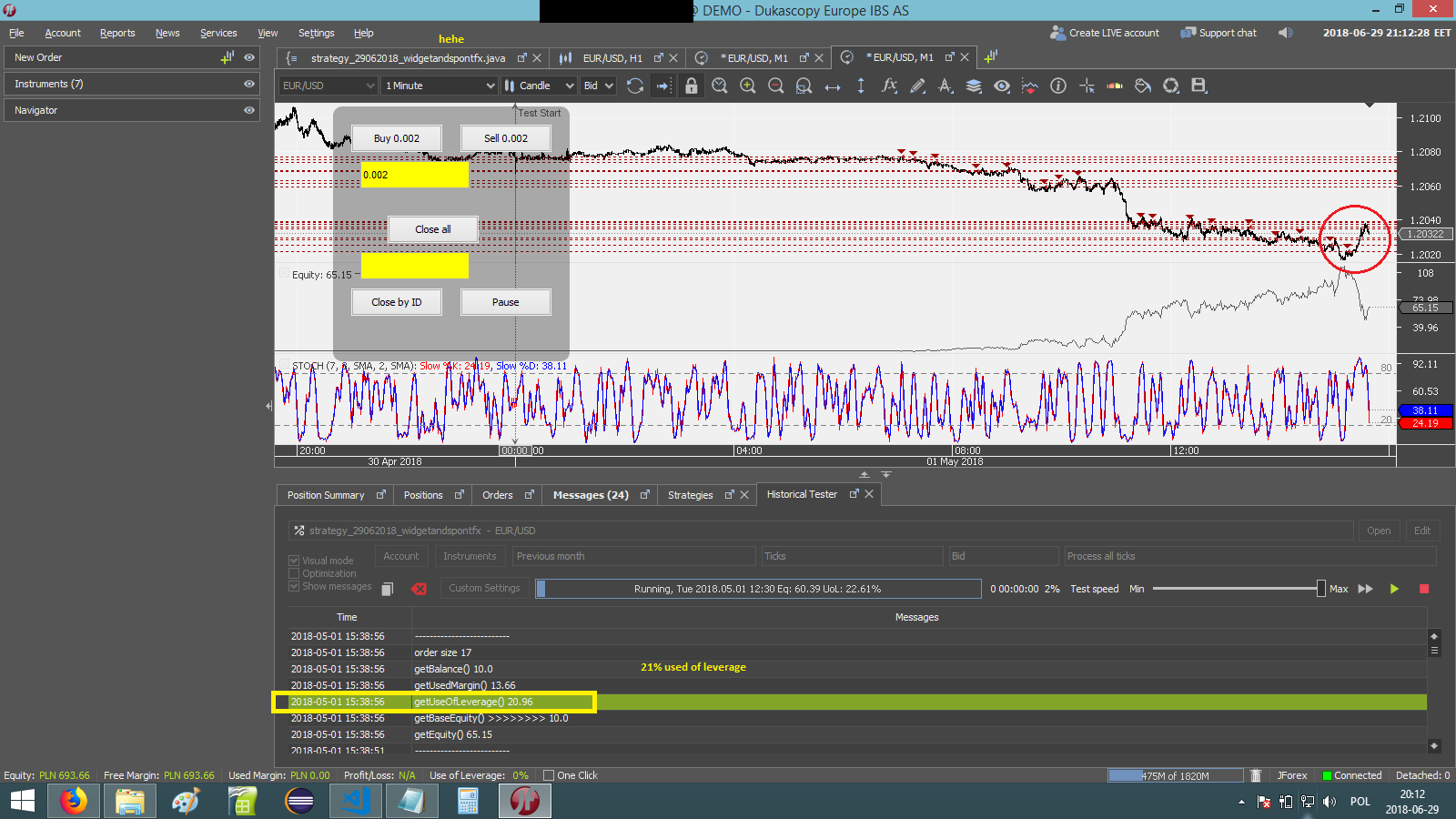
Task: Switch to strategy_29062018_widgetandspontfx.java tab
Action: 408,57
